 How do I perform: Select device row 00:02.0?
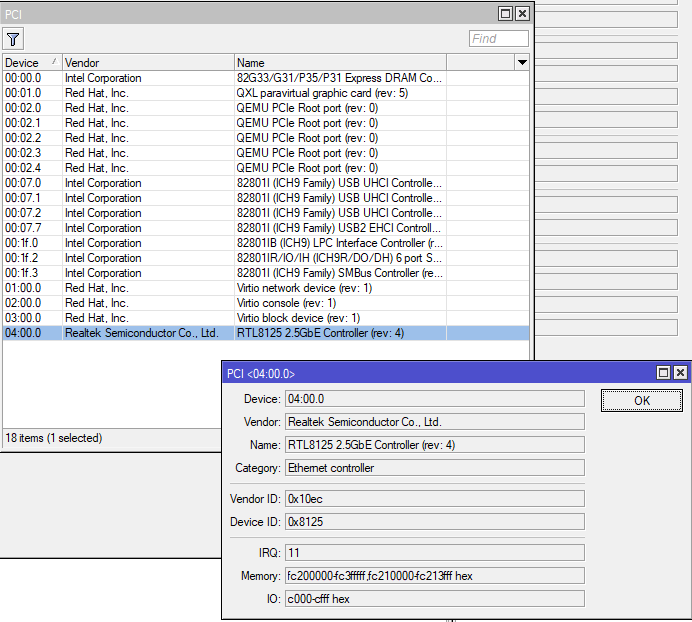click(x=266, y=108)
